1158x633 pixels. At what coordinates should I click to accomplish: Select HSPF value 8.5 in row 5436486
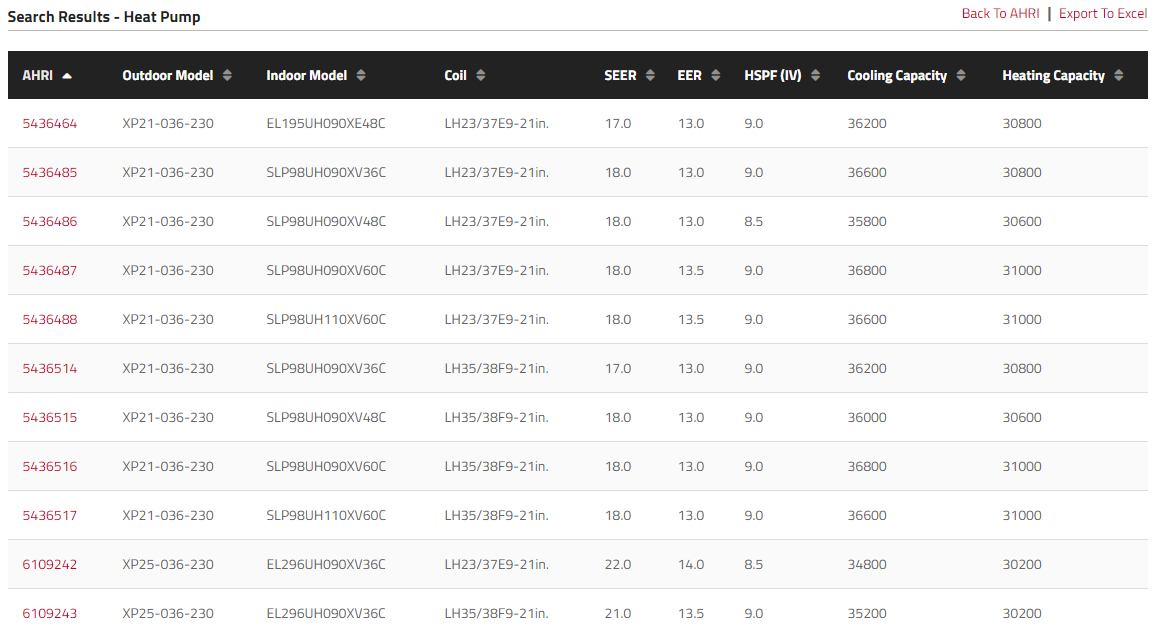coord(753,222)
